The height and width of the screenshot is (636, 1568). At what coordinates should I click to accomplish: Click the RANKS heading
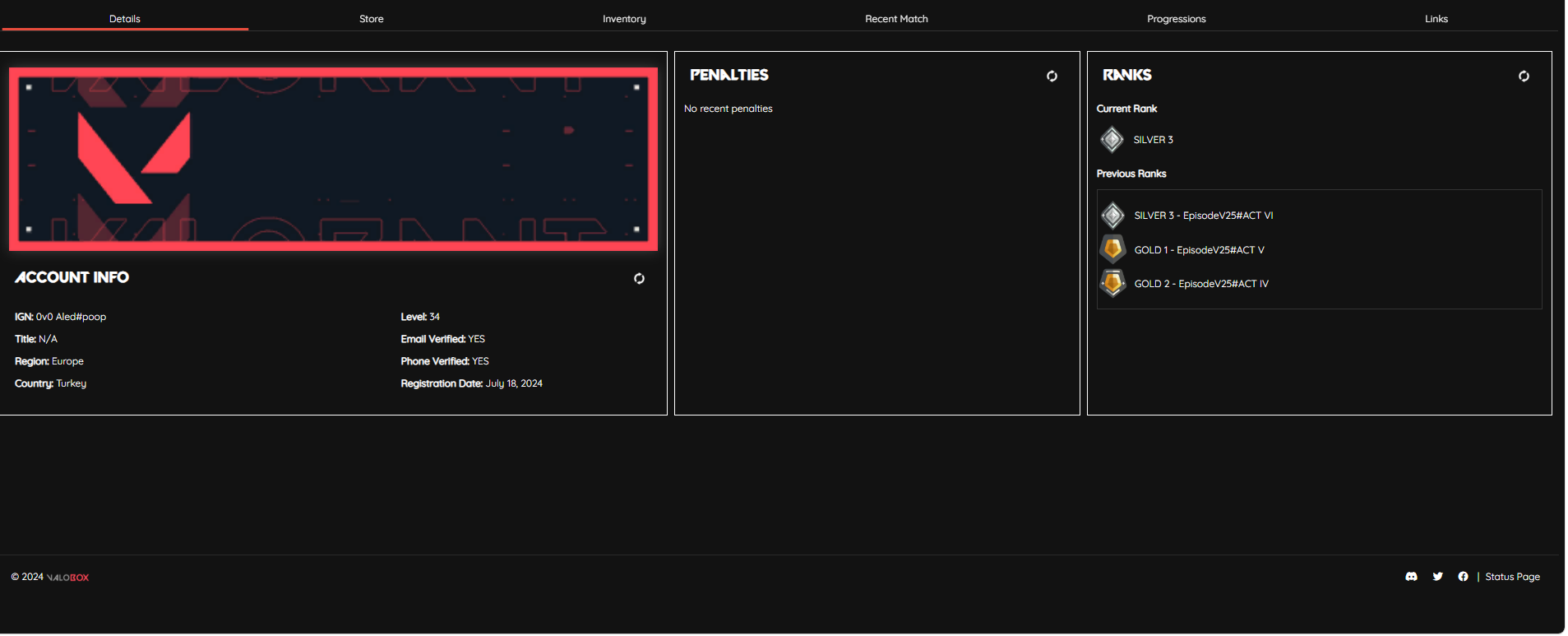tap(1126, 75)
